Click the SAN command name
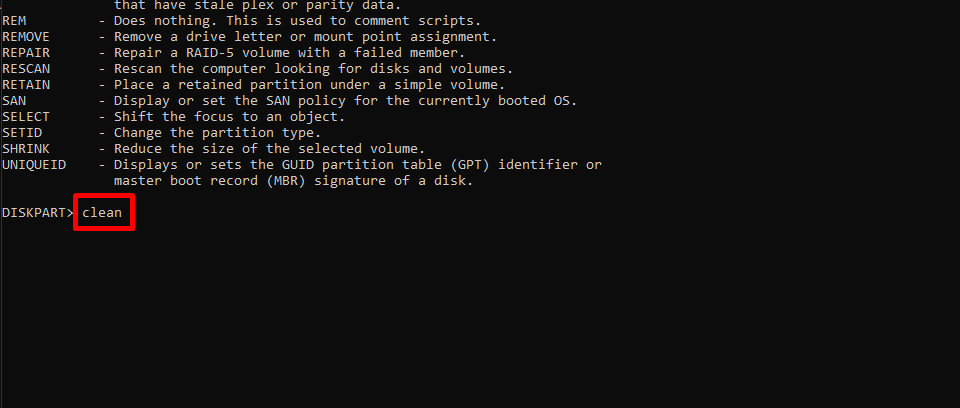The width and height of the screenshot is (960, 408). click(x=14, y=100)
